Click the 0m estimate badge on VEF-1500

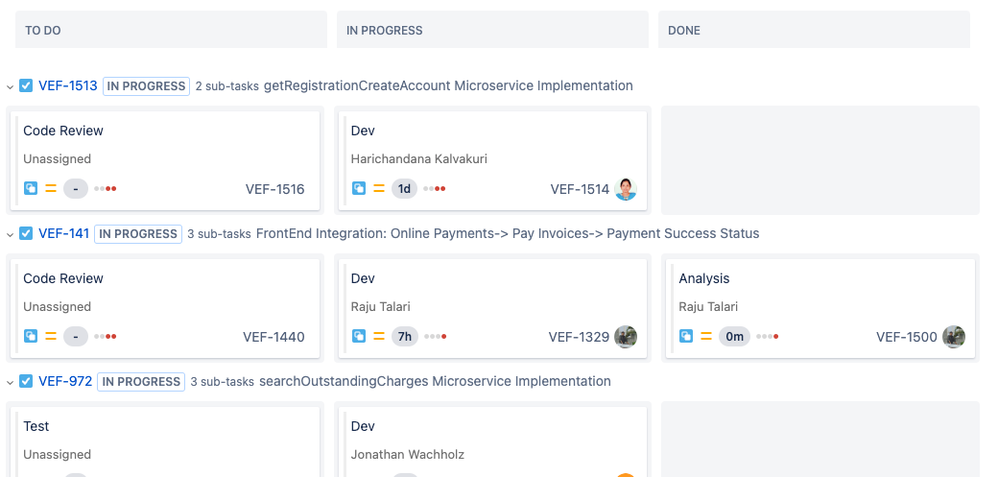pos(734,336)
